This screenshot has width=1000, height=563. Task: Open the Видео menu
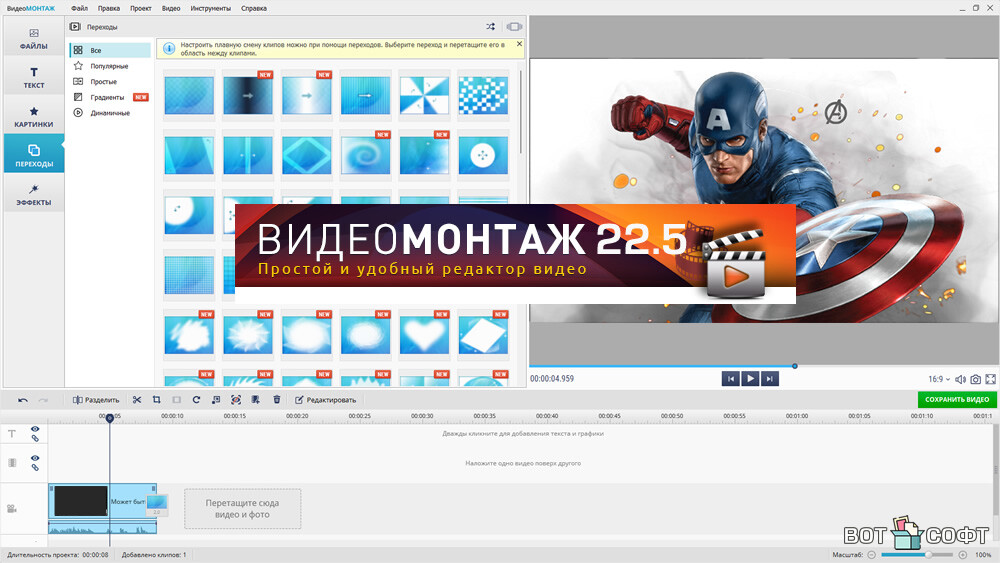pos(171,8)
